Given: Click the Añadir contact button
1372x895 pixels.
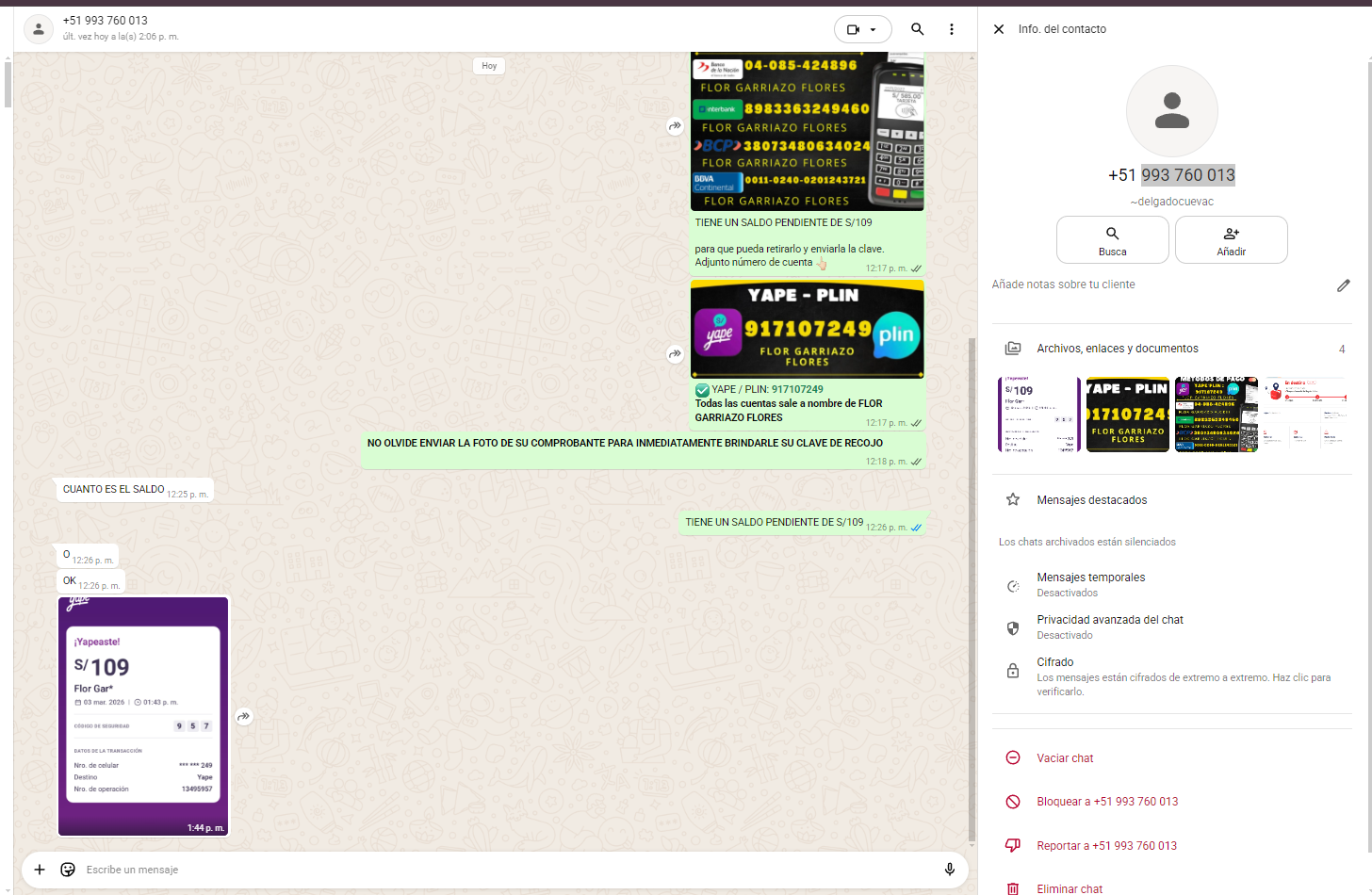Looking at the screenshot, I should (1231, 240).
